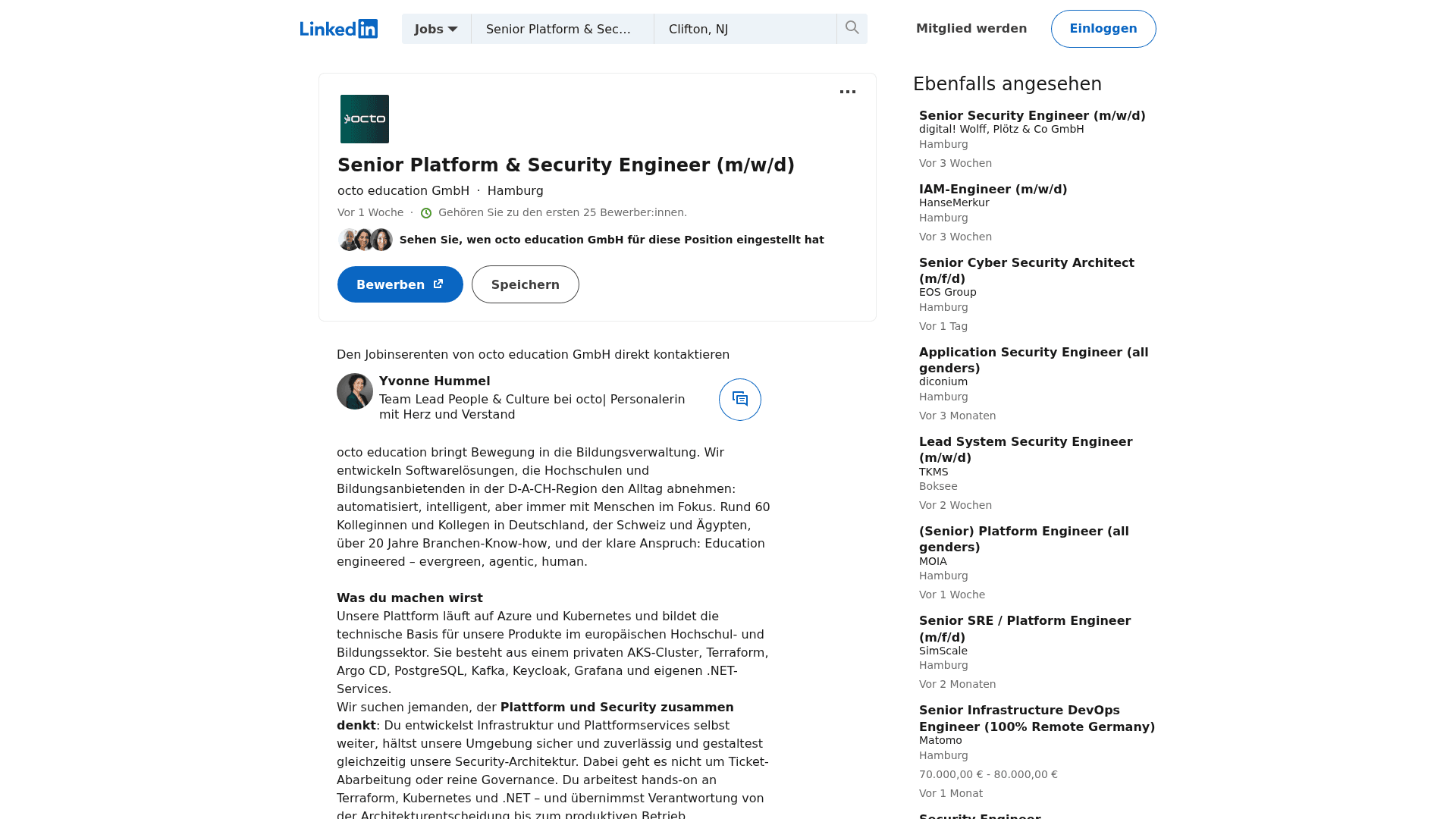
Task: Click the Bewerben apply button
Action: (400, 284)
